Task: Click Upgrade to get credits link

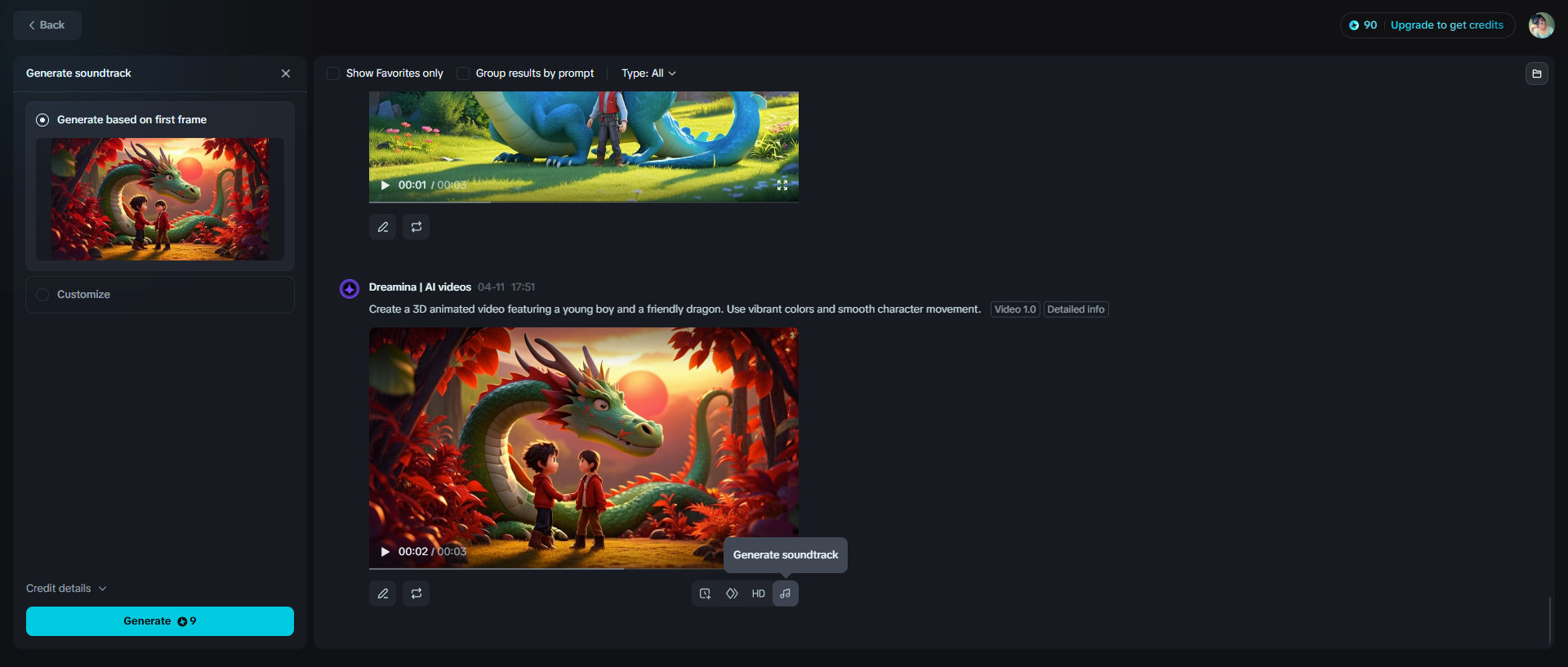Action: tap(1447, 25)
